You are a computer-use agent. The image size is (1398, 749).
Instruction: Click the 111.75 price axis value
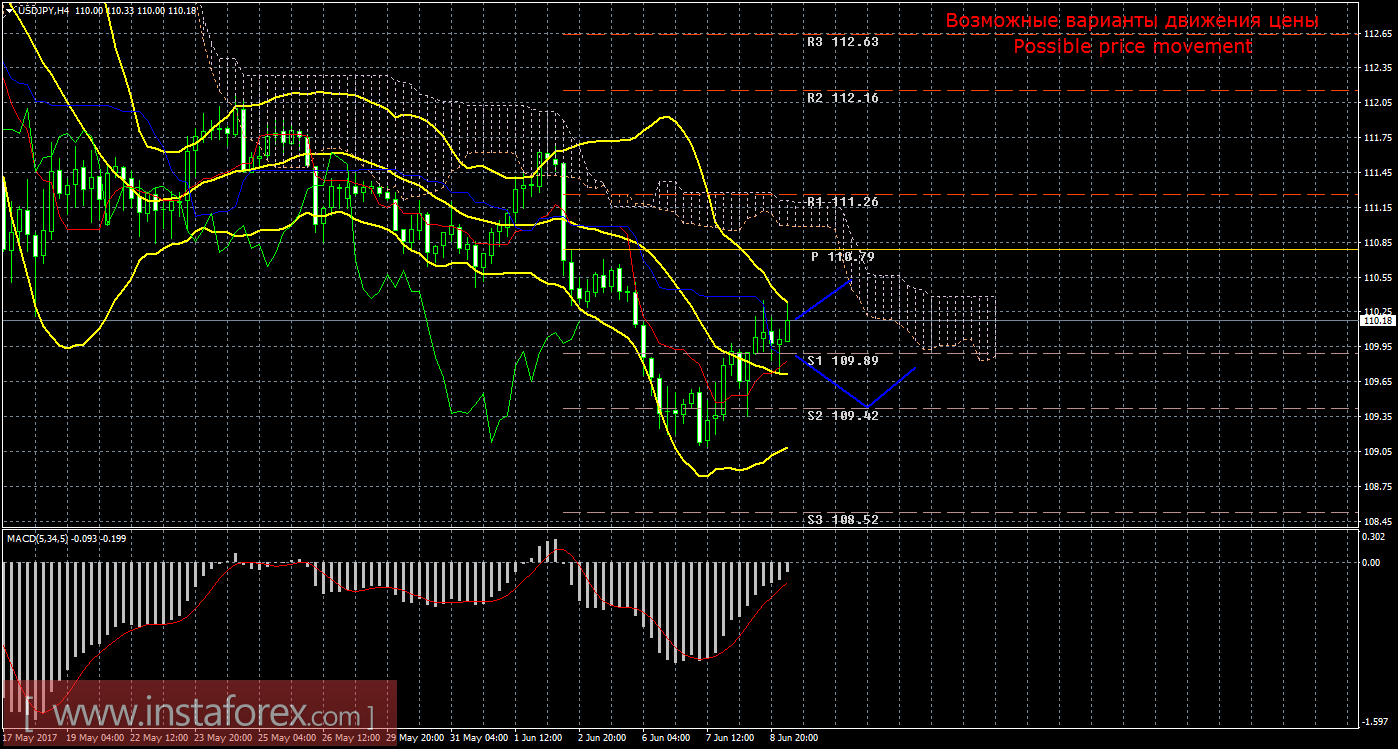[x=1377, y=138]
